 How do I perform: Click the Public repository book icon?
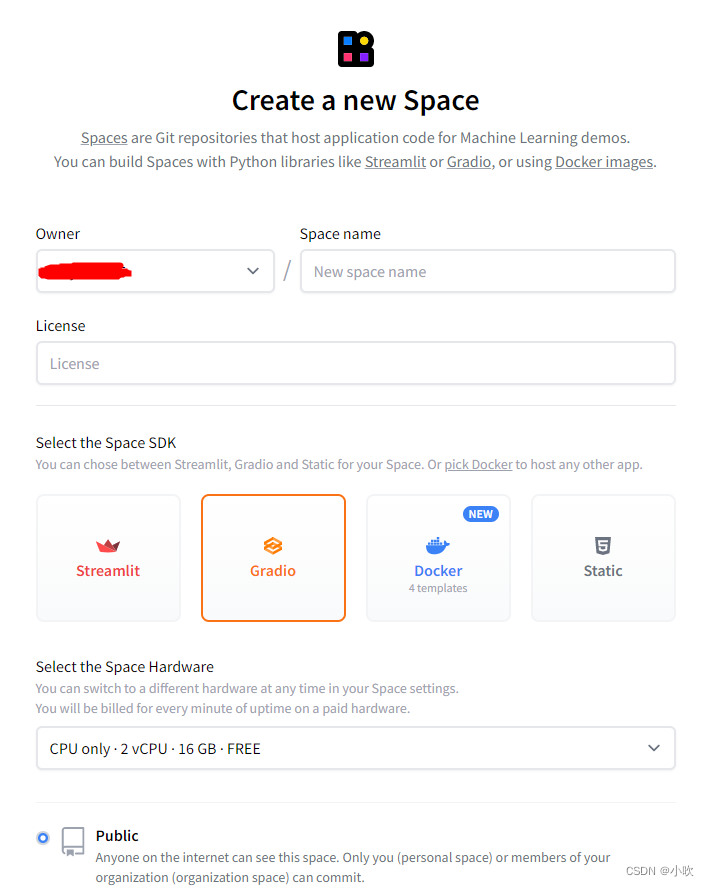pos(73,841)
